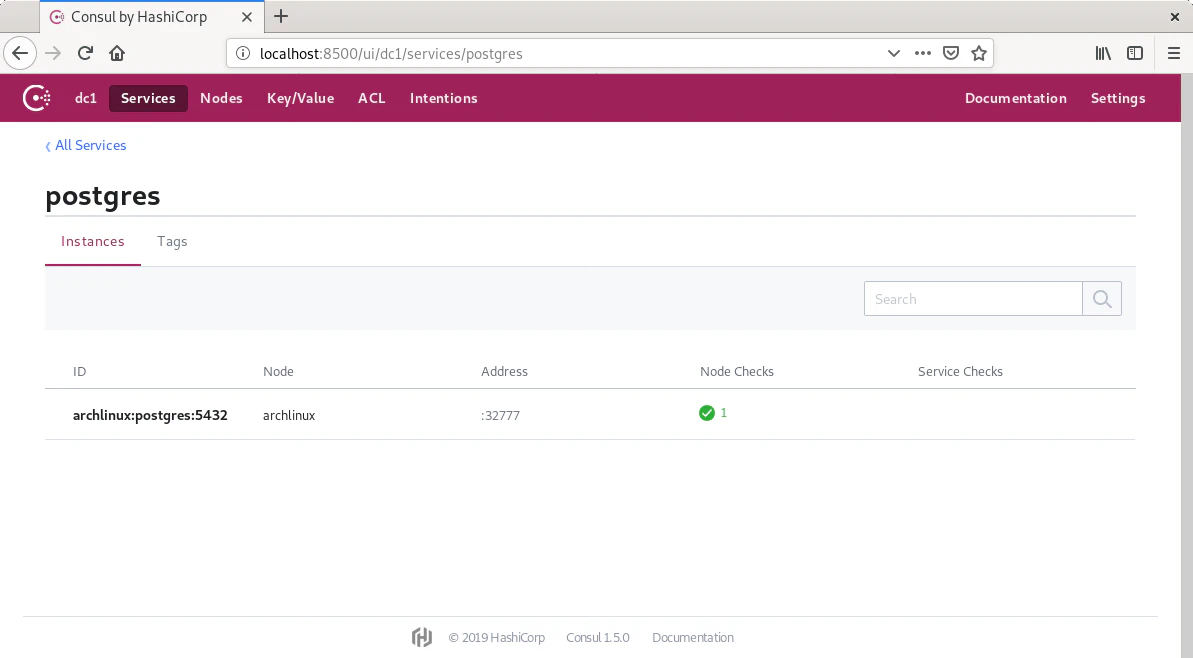Click the search magnifier button
The image size is (1193, 658).
(x=1102, y=299)
